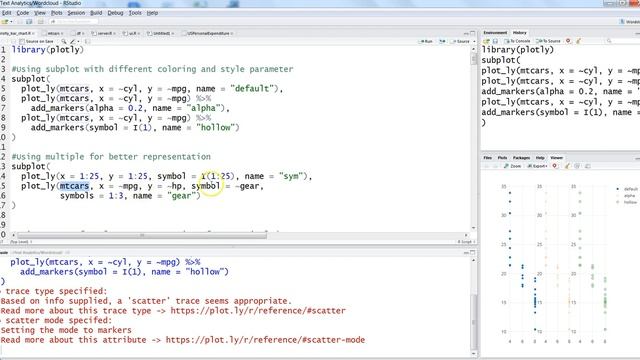This screenshot has height=360, width=640.
Task: Switch to the server.R editor tab
Action: (x=104, y=33)
